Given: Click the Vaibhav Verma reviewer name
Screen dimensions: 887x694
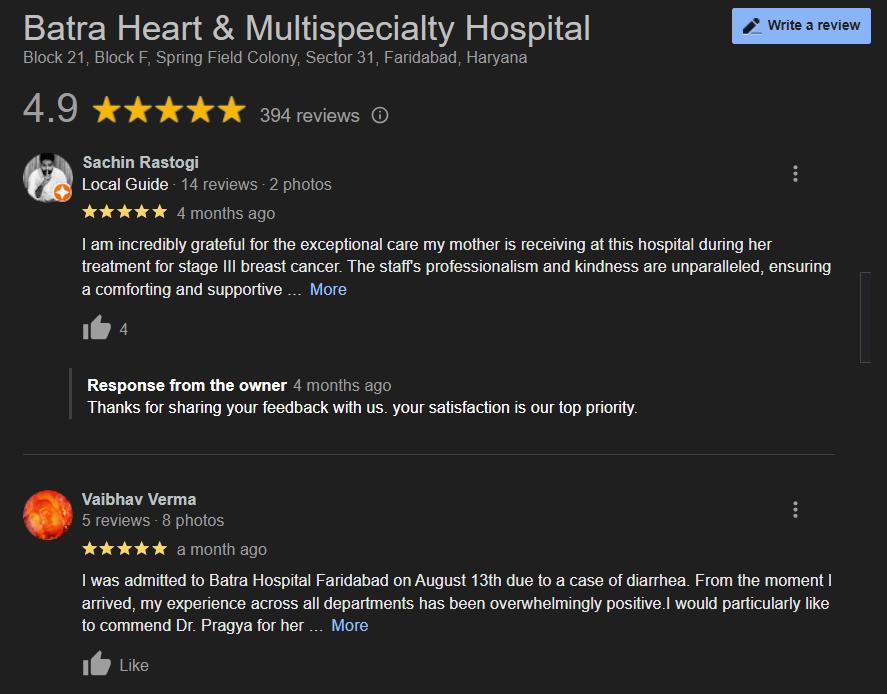Looking at the screenshot, I should coord(139,499).
